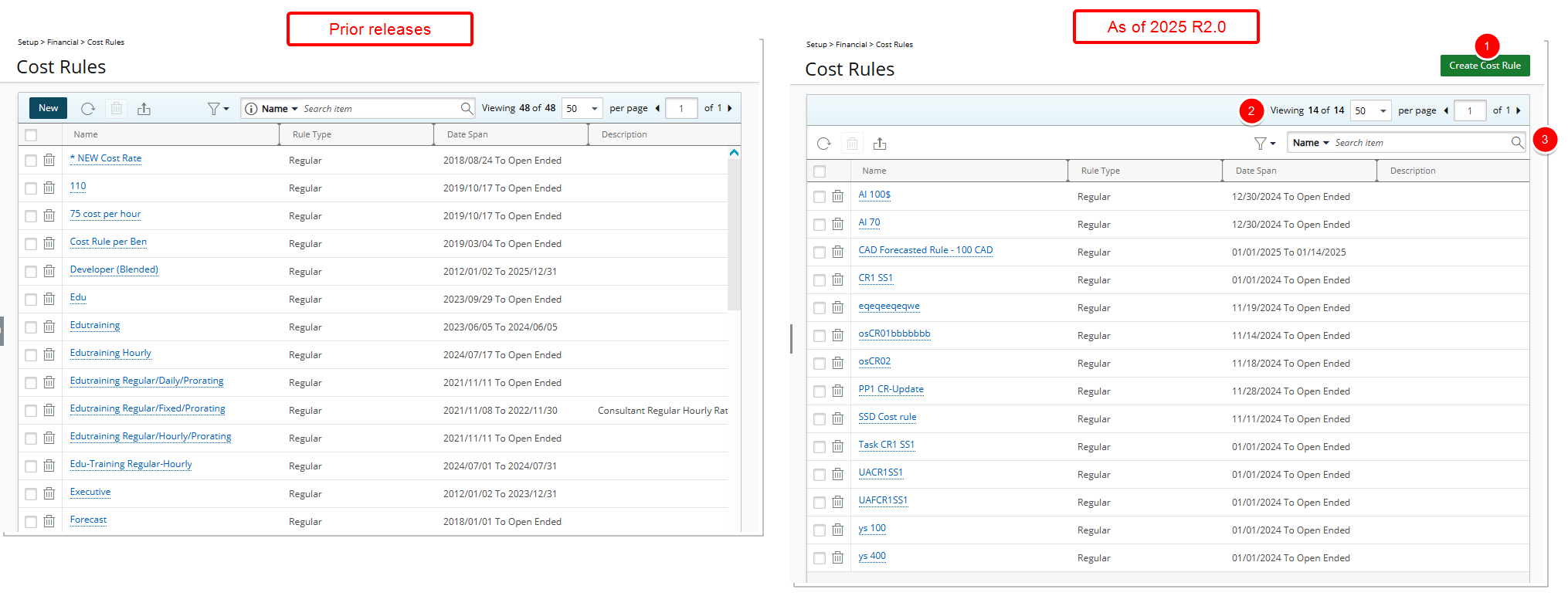The width and height of the screenshot is (1568, 596).
Task: Toggle select-all checkbox in right table header
Action: point(820,171)
